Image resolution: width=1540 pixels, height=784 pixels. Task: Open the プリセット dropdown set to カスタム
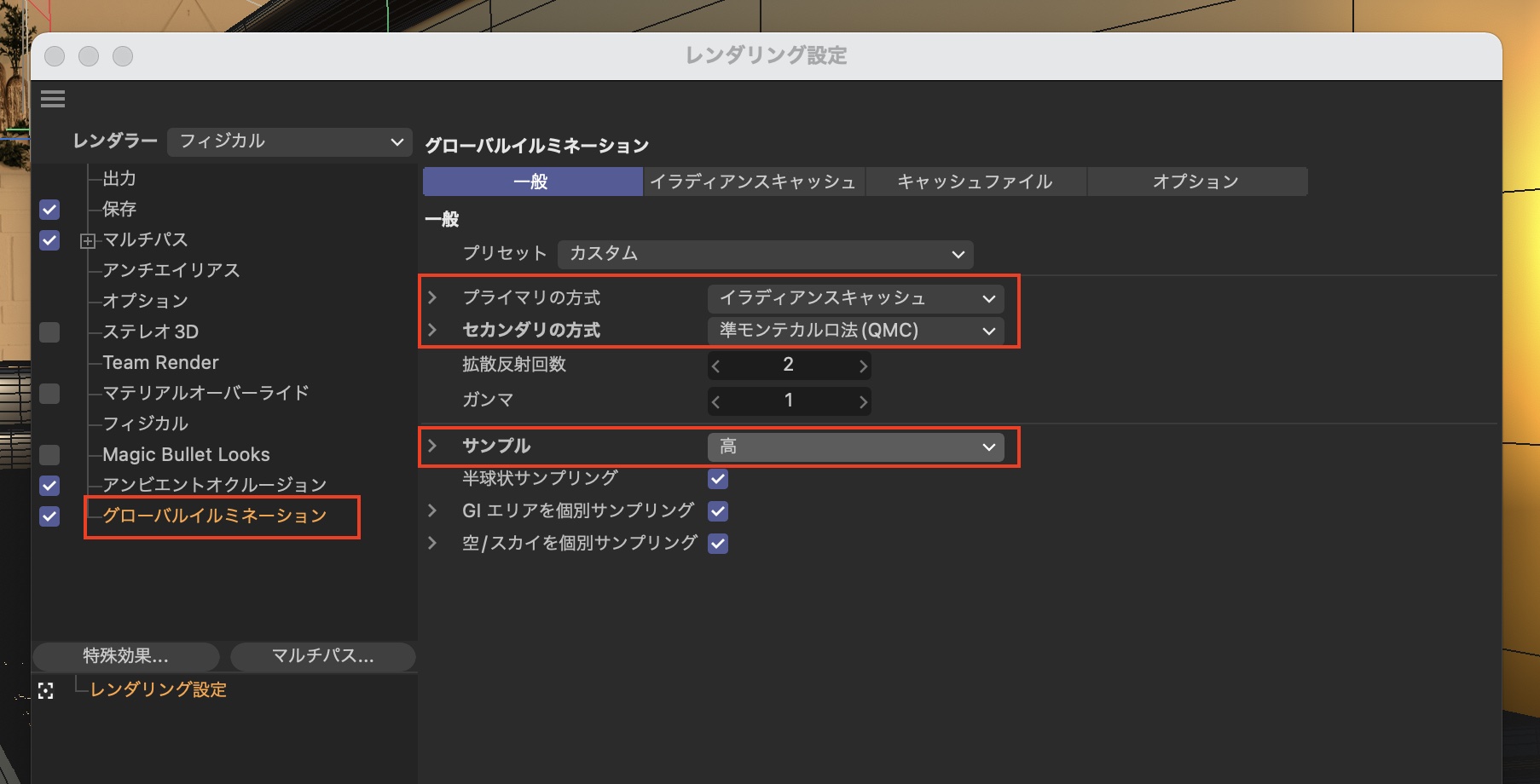765,254
